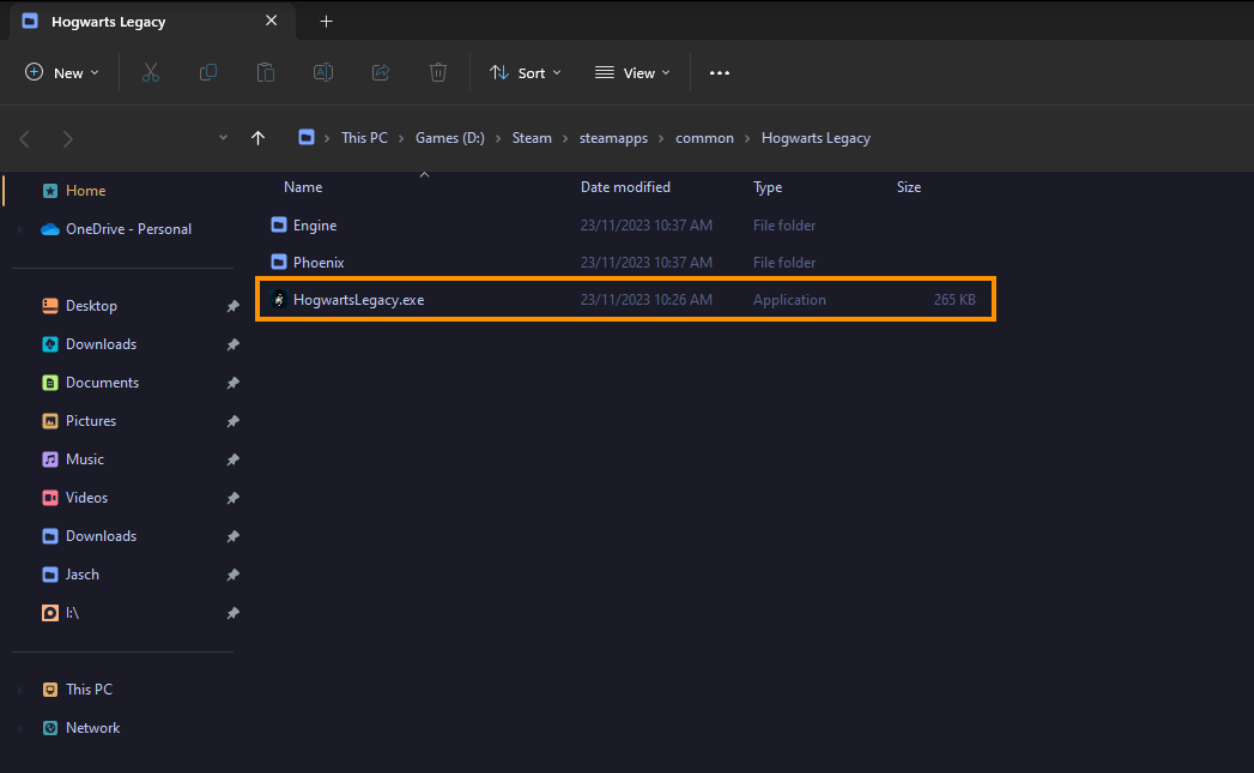
Task: Click the Share icon in toolbar
Action: point(380,72)
